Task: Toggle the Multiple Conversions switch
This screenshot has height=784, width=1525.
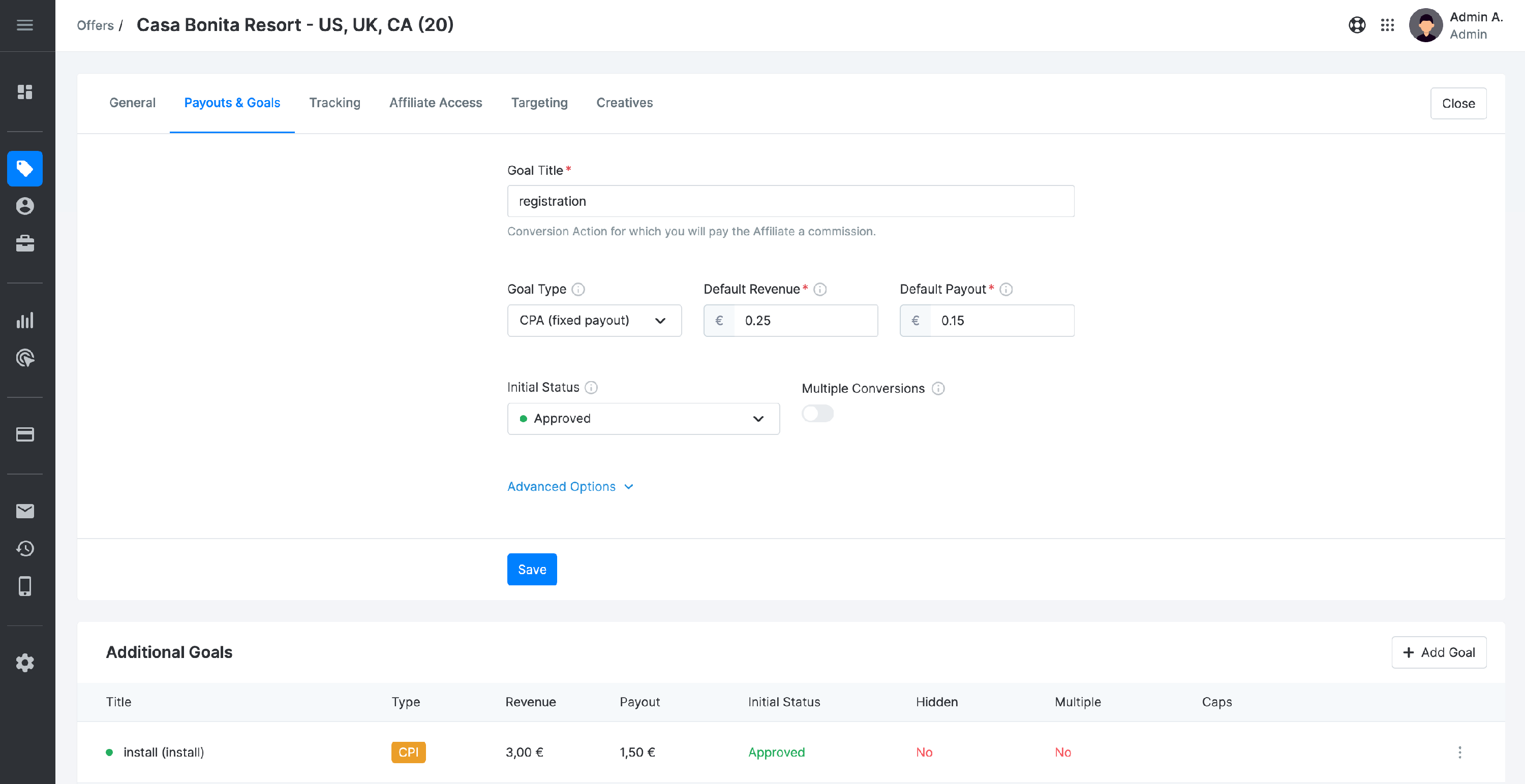Action: [x=817, y=414]
